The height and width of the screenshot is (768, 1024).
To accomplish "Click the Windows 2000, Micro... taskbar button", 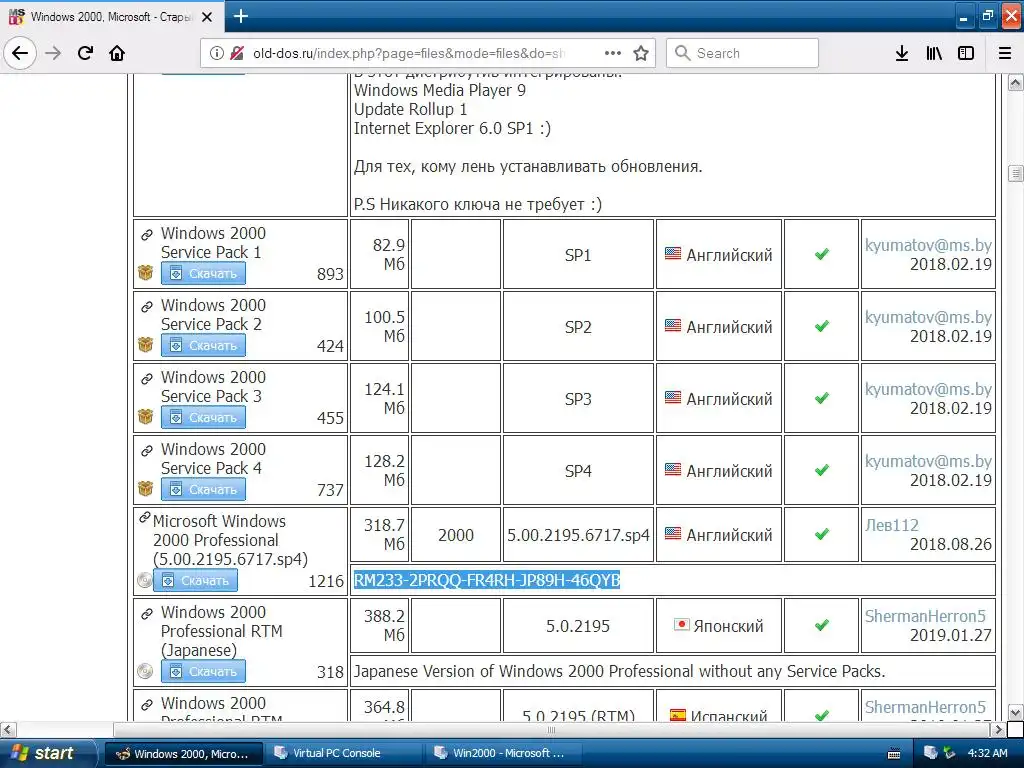I will point(184,754).
